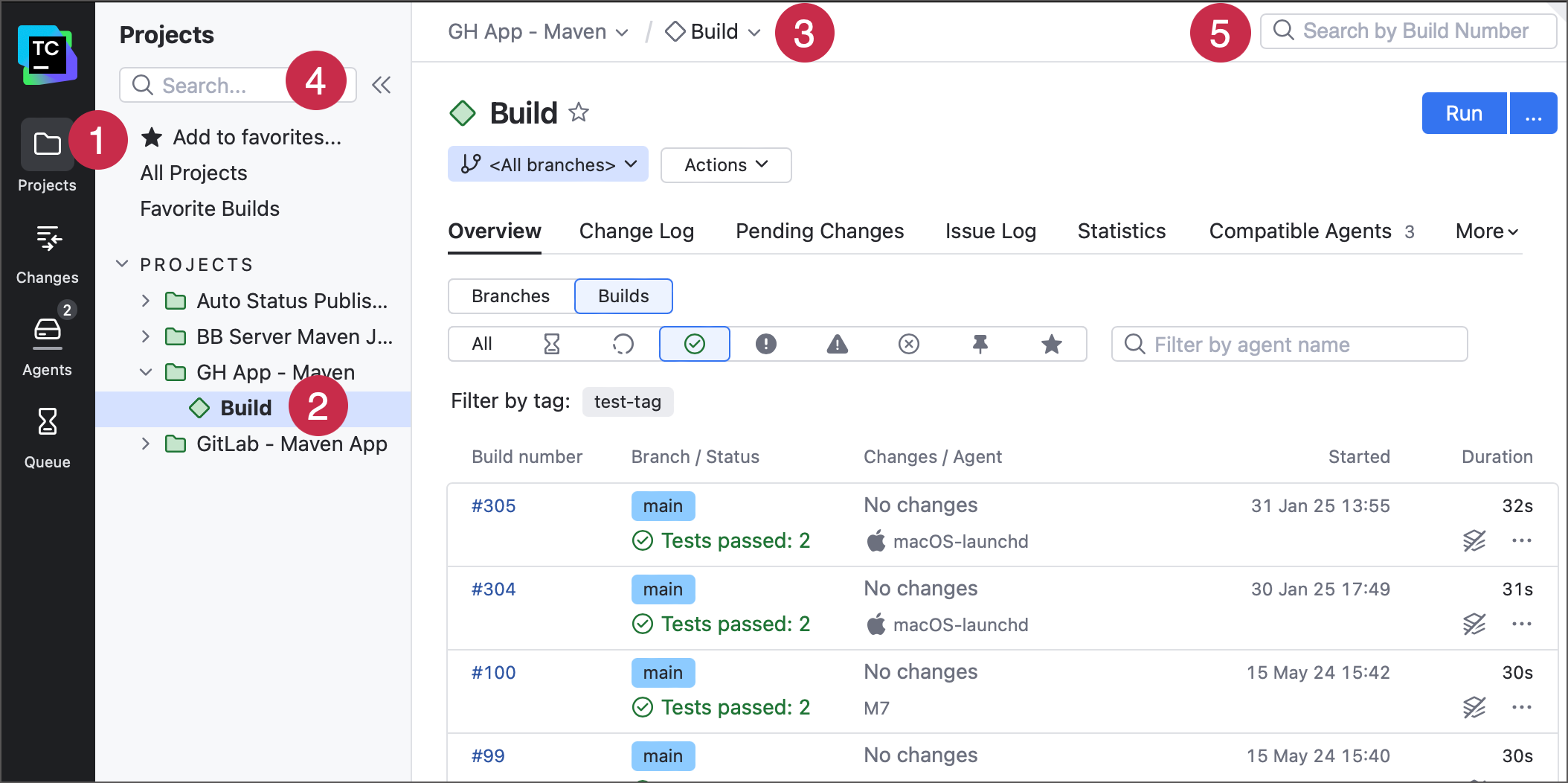Toggle the canceled builds filter
The image size is (1568, 783).
coord(908,344)
